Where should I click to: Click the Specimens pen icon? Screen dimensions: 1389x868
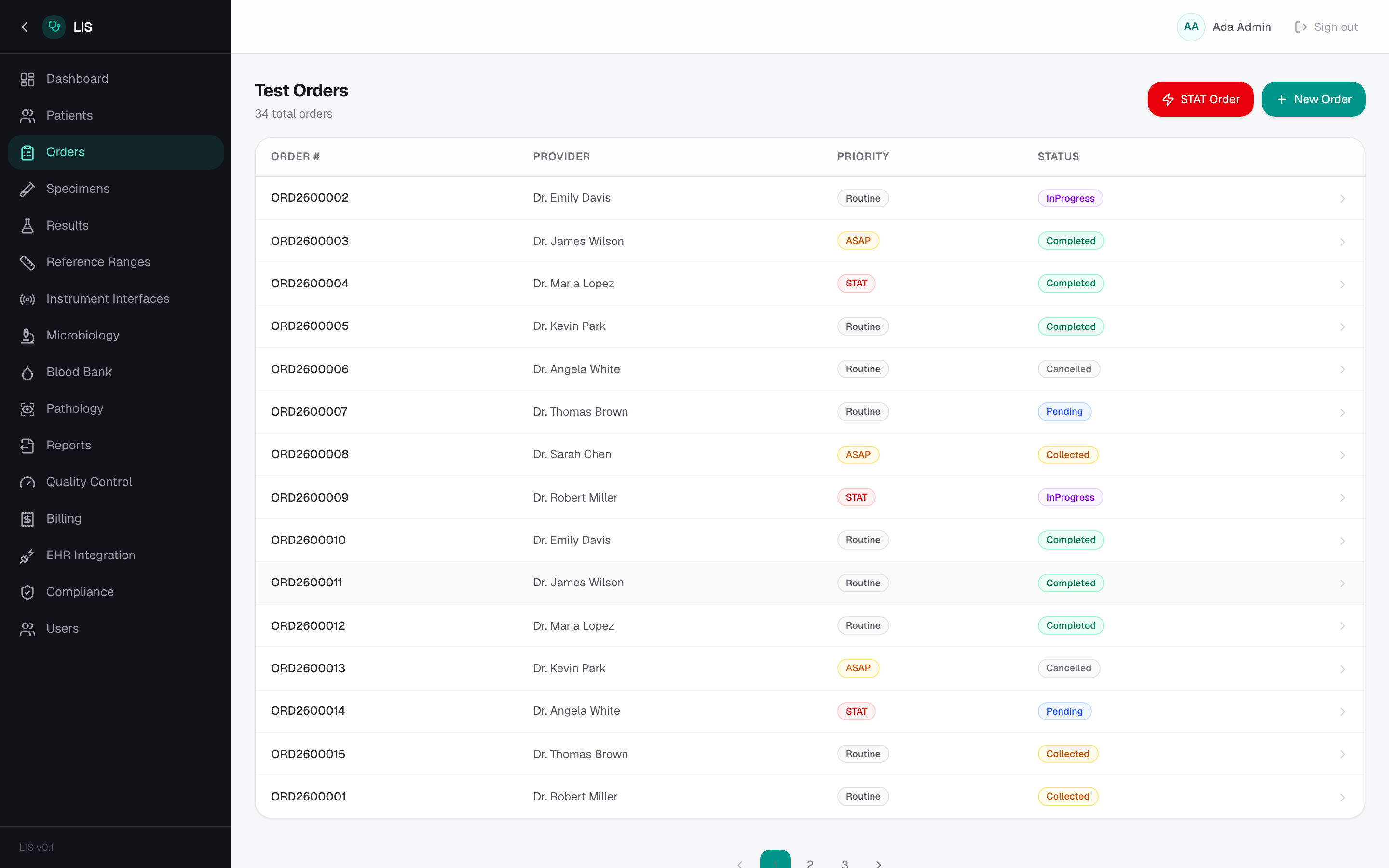pos(27,189)
